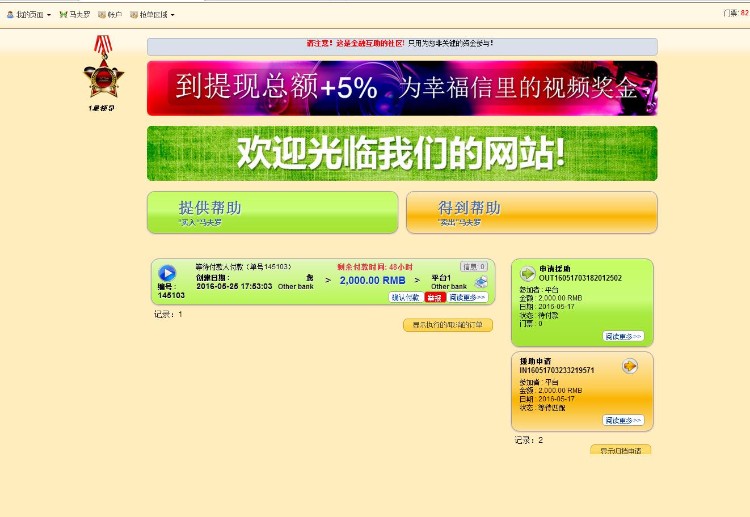The width and height of the screenshot is (750, 517).
Task: Click the 2,000.00 RMB amount in order row
Action: pos(373,280)
